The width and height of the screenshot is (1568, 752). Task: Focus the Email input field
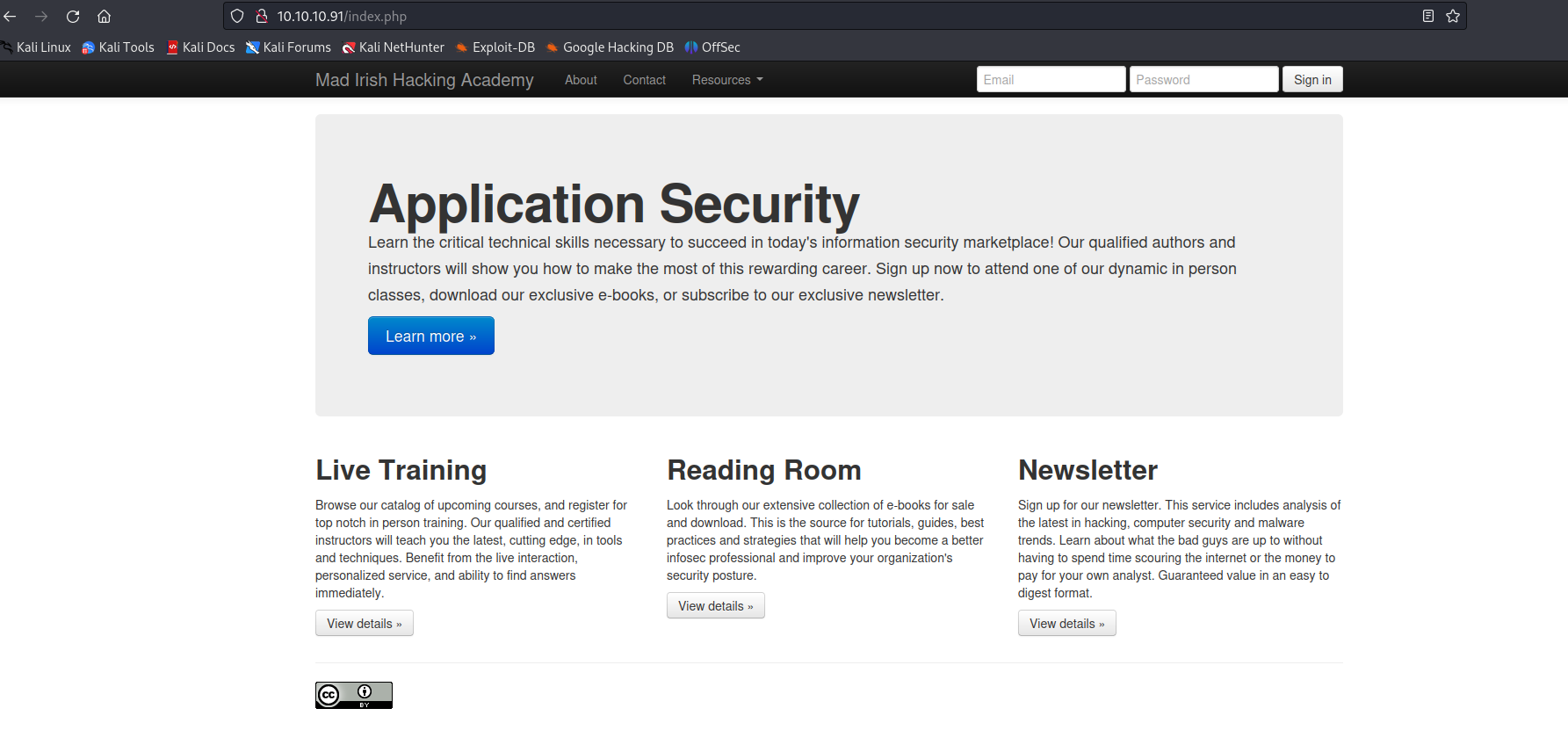point(1051,79)
